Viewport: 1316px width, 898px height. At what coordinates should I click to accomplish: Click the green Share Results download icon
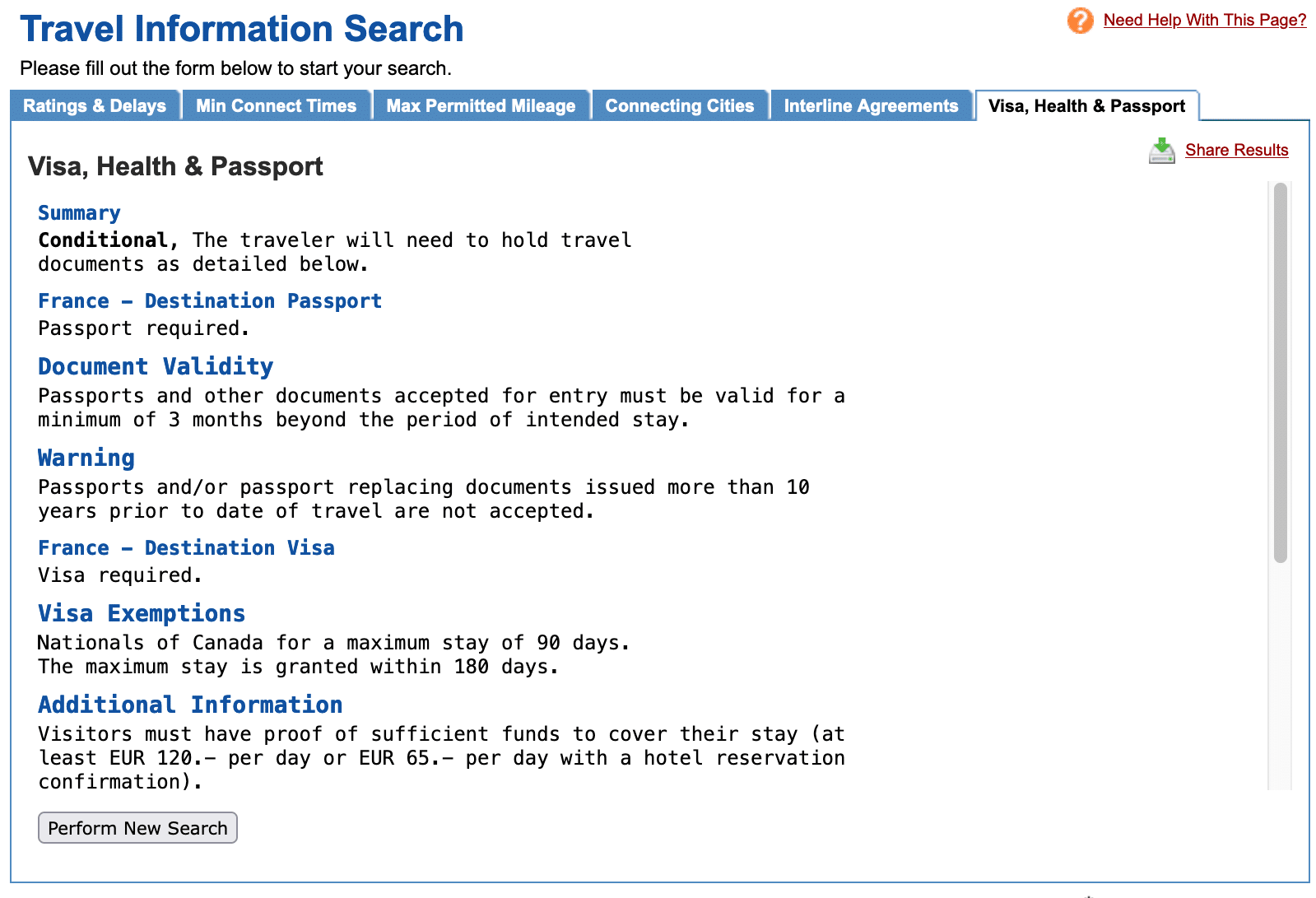[x=1161, y=151]
